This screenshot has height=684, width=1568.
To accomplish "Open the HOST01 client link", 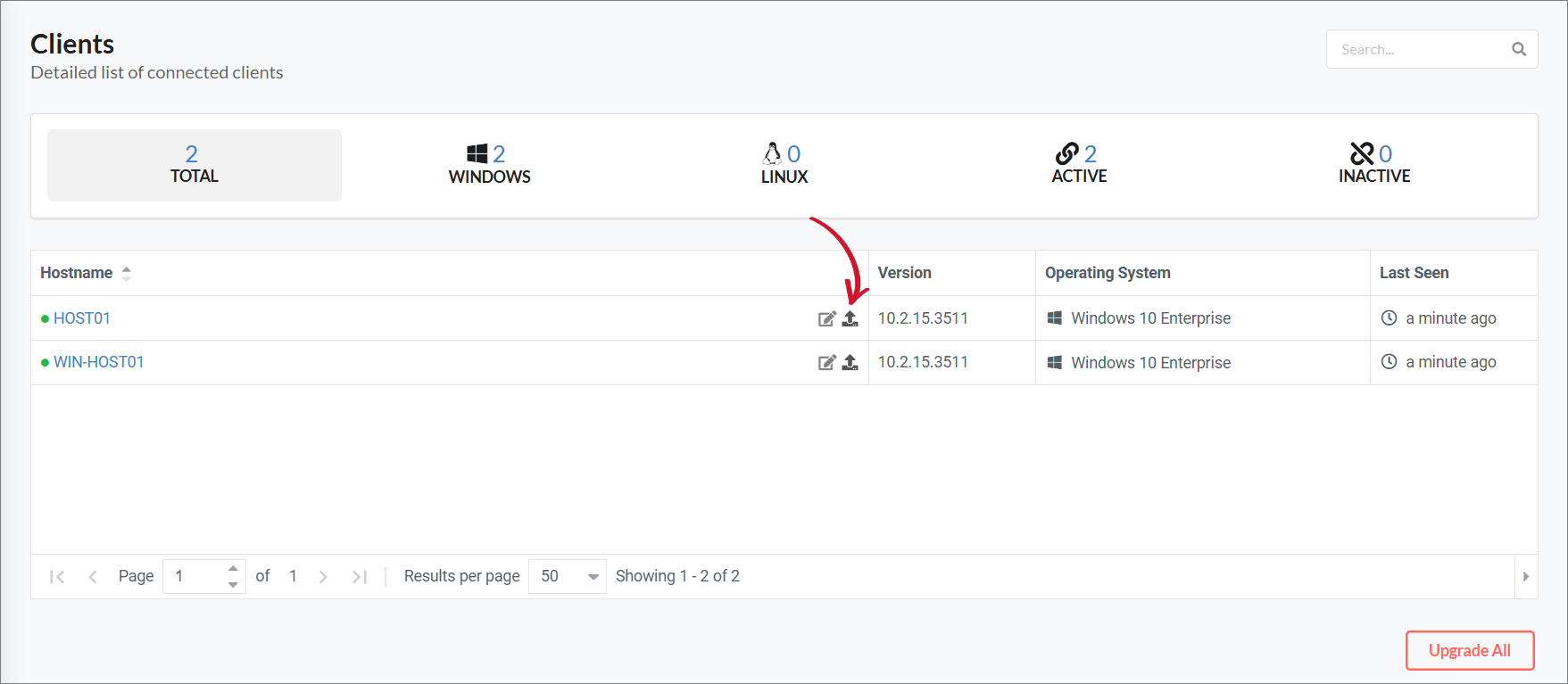I will click(82, 318).
